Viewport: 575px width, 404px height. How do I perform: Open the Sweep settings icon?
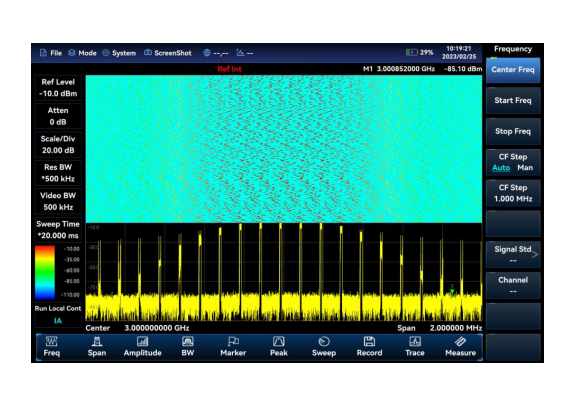(324, 342)
